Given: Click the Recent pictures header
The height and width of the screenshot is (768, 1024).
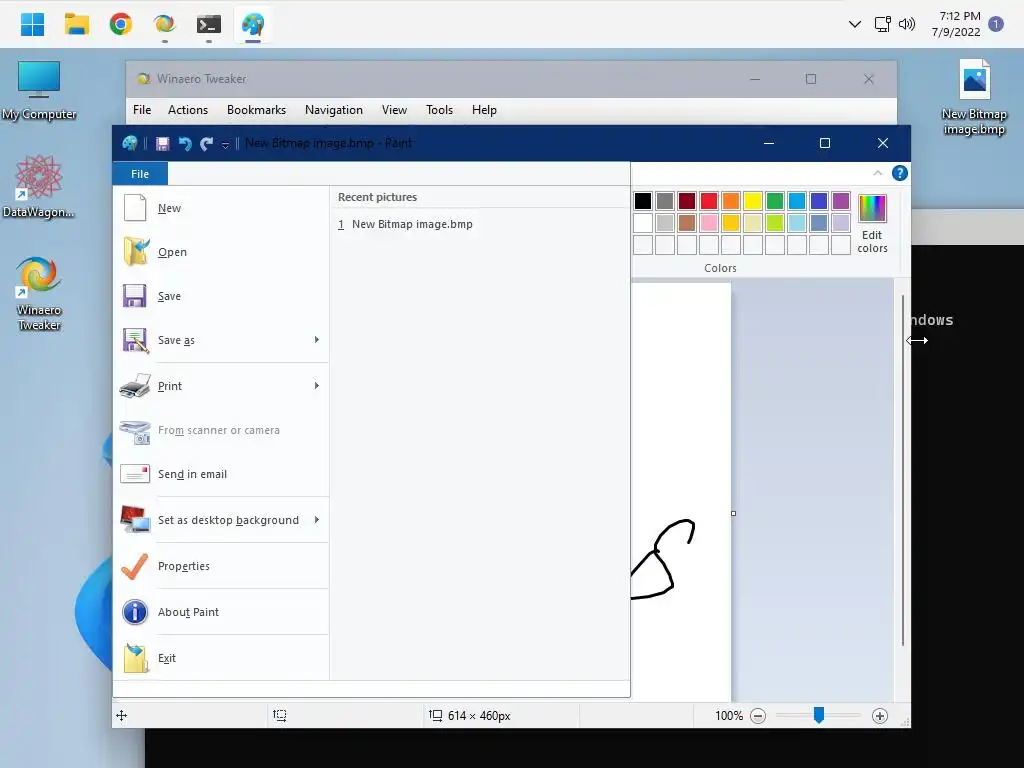Looking at the screenshot, I should 377,197.
